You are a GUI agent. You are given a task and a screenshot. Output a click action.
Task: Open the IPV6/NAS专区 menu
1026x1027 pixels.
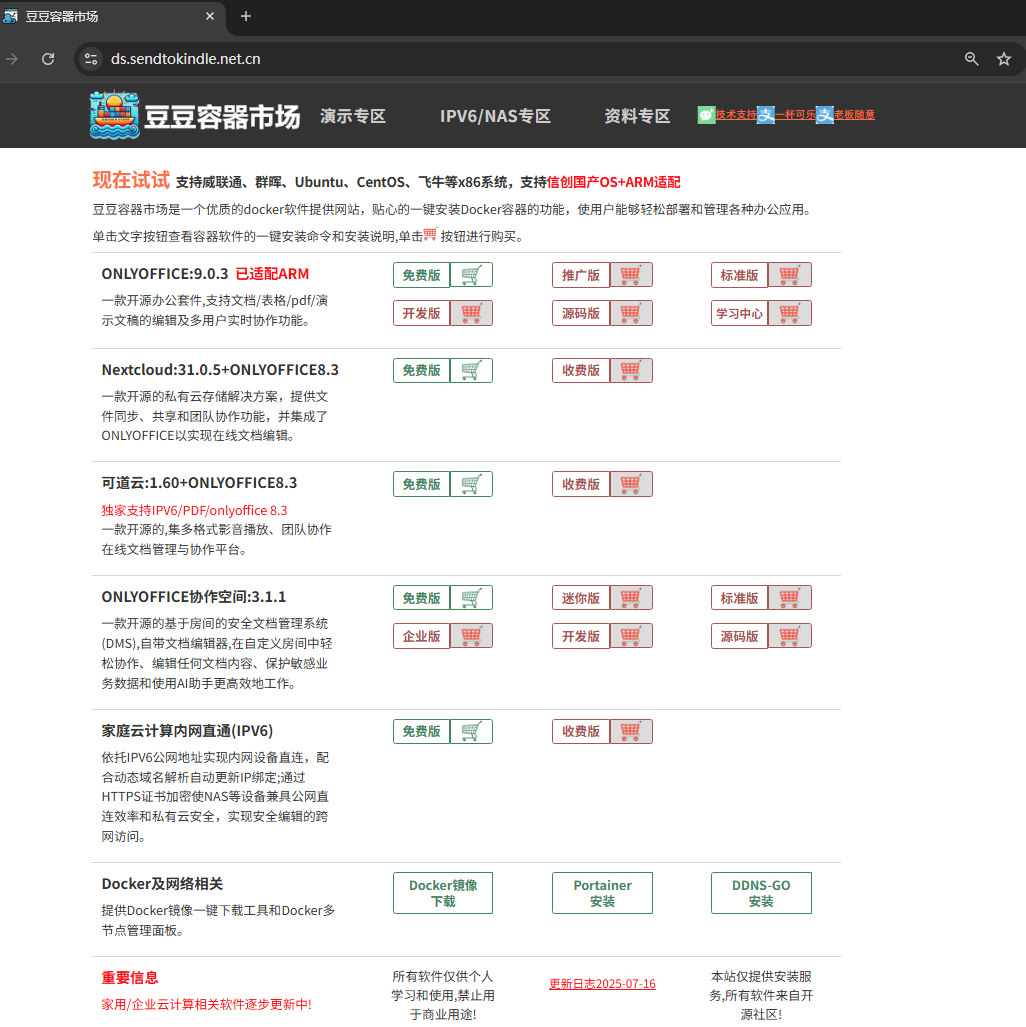point(495,116)
